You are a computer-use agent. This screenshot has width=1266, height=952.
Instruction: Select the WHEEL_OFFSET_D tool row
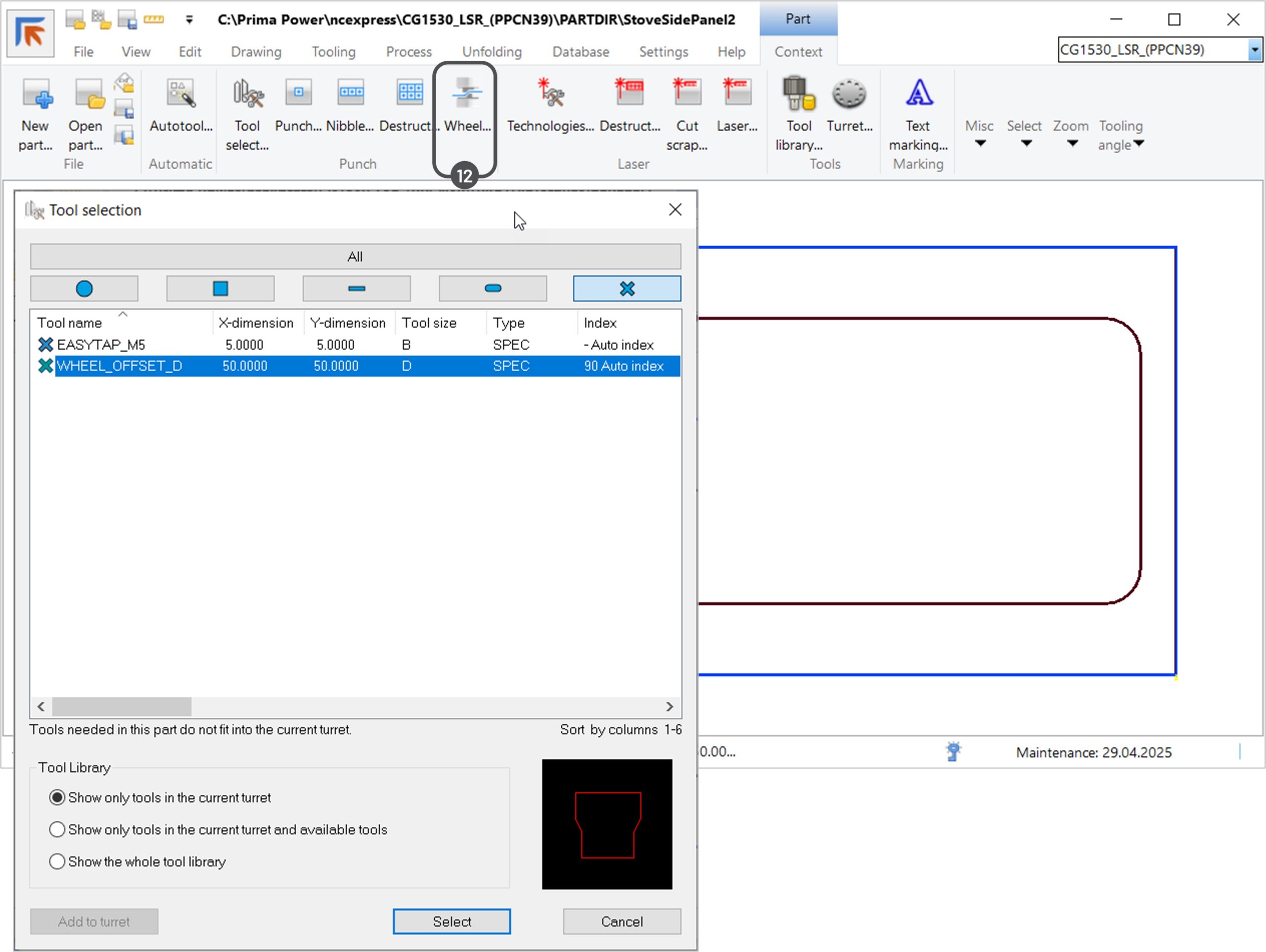(x=357, y=366)
